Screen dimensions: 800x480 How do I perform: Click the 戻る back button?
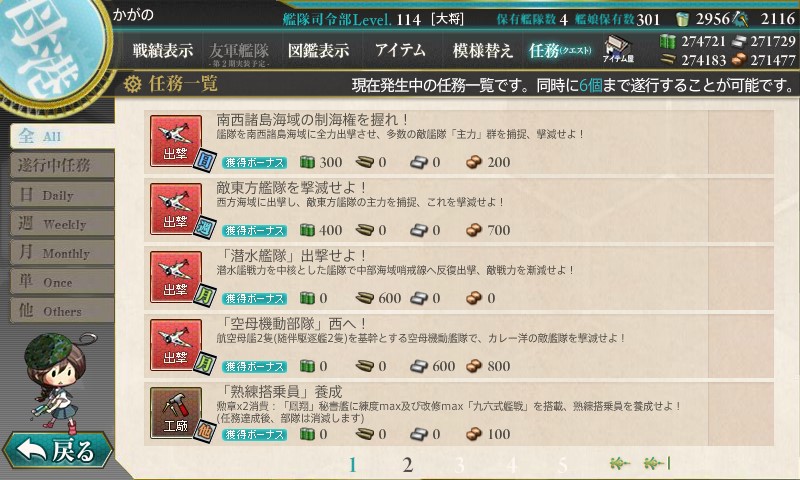tap(57, 450)
